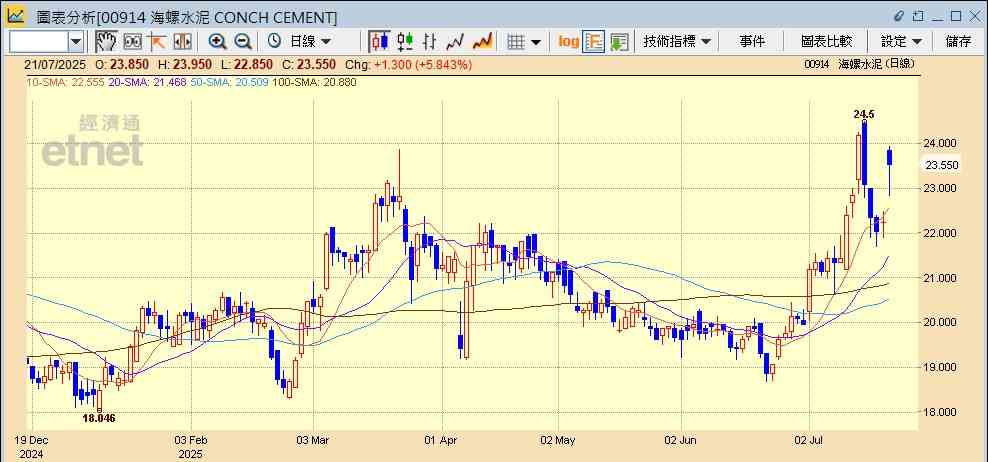
Task: Click the horizontal compress/expand chart icon
Action: [182, 42]
